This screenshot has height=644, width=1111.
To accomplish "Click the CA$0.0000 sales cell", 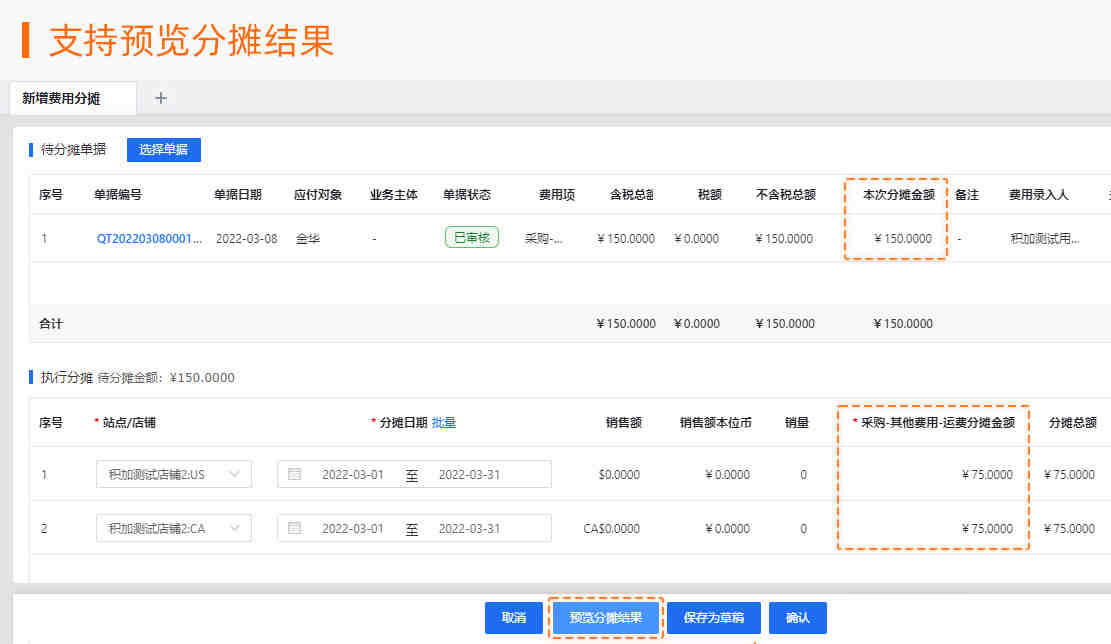I will (611, 529).
